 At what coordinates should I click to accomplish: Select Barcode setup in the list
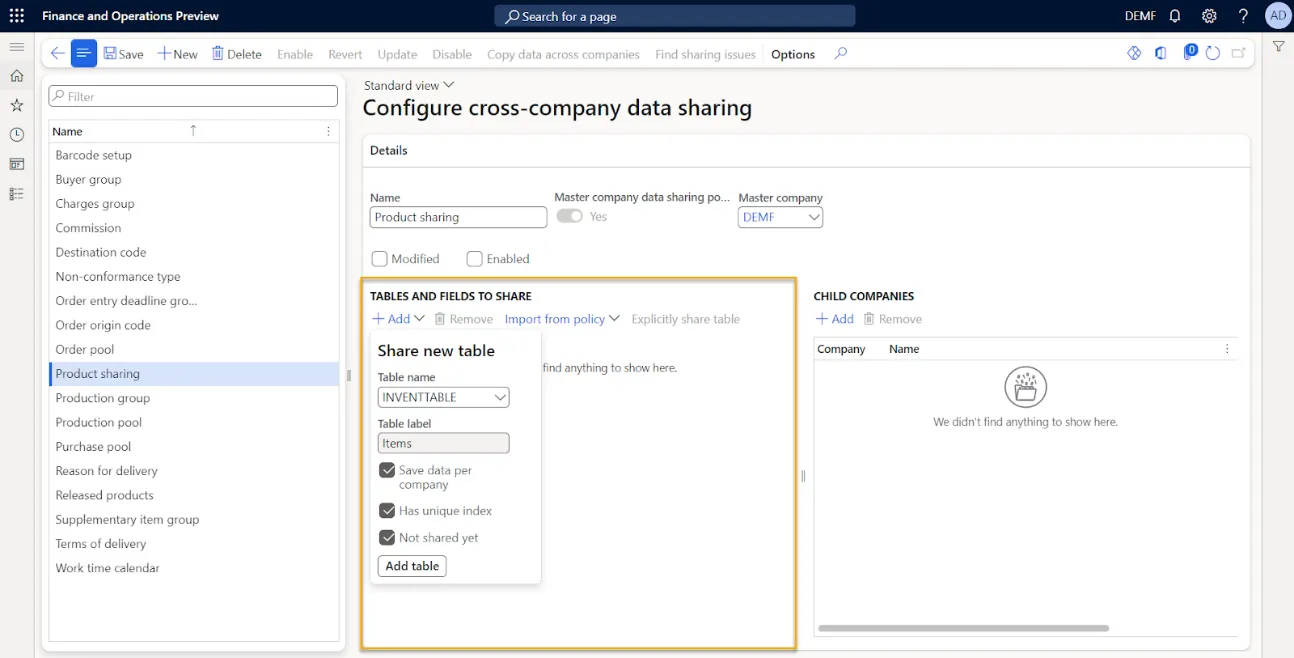(x=194, y=155)
